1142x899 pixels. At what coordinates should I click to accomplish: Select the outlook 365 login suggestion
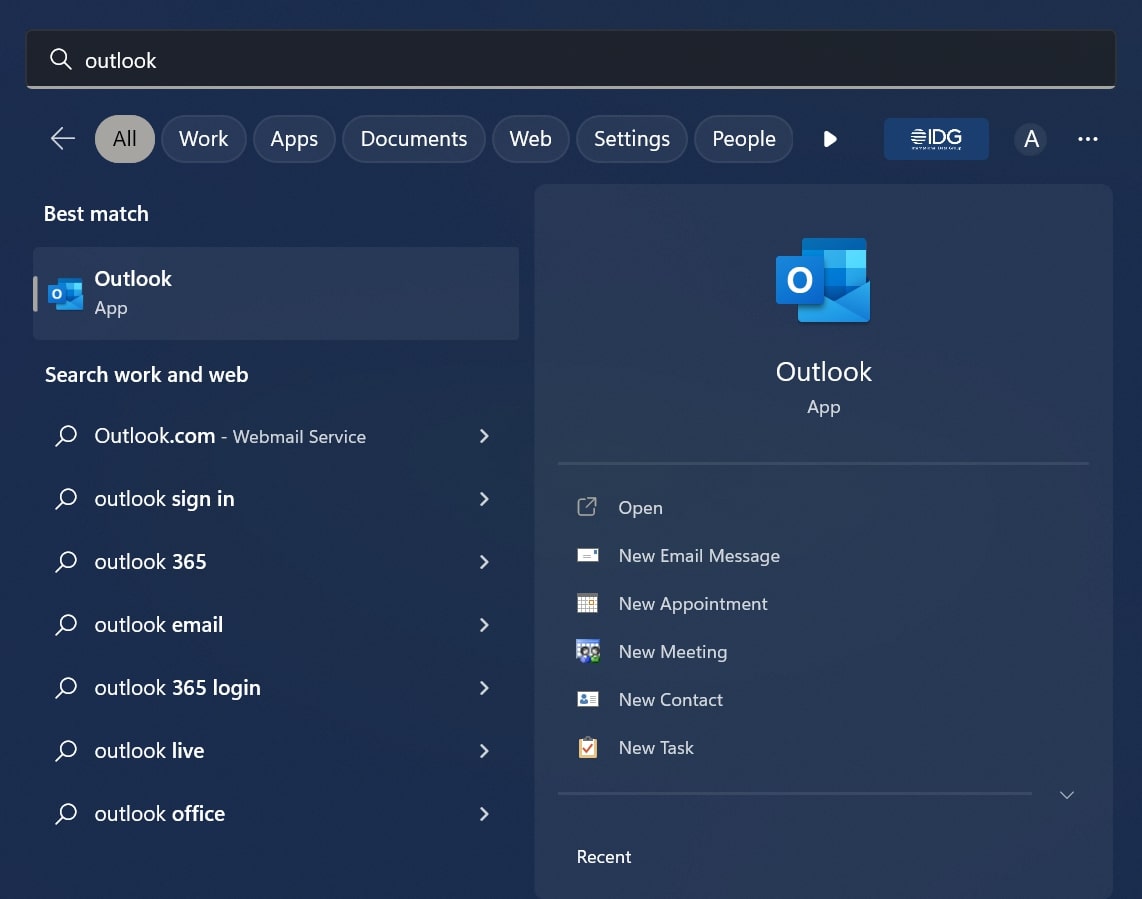click(276, 688)
